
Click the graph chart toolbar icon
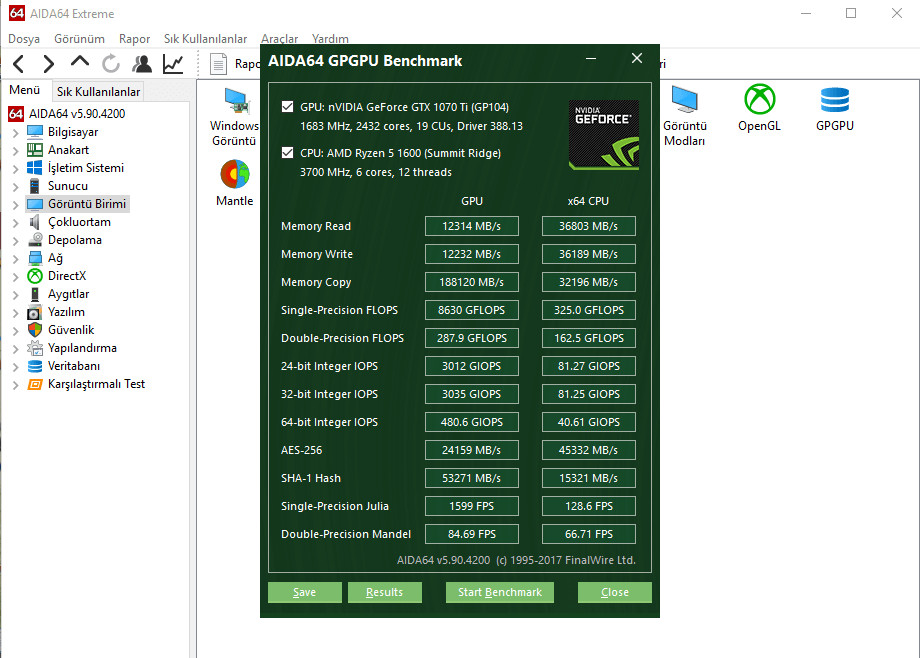coord(173,65)
